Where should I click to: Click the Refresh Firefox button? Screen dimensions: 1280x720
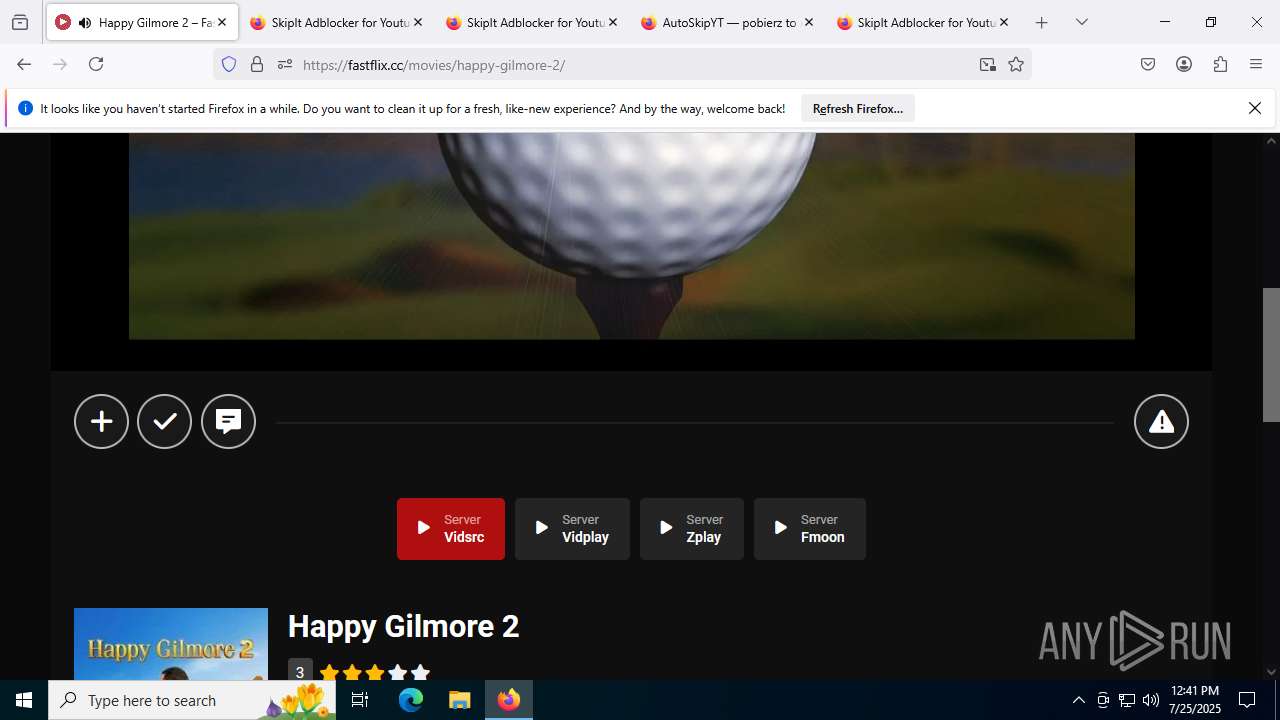[858, 108]
